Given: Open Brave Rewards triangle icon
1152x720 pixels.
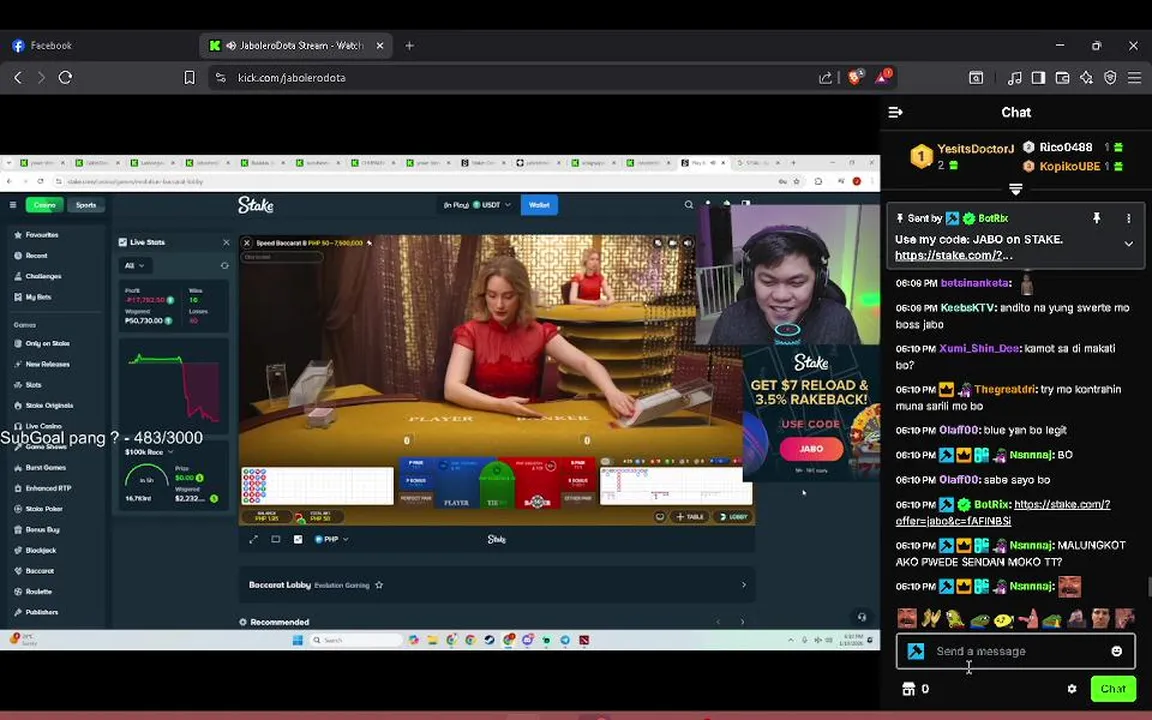Looking at the screenshot, I should pos(882,76).
